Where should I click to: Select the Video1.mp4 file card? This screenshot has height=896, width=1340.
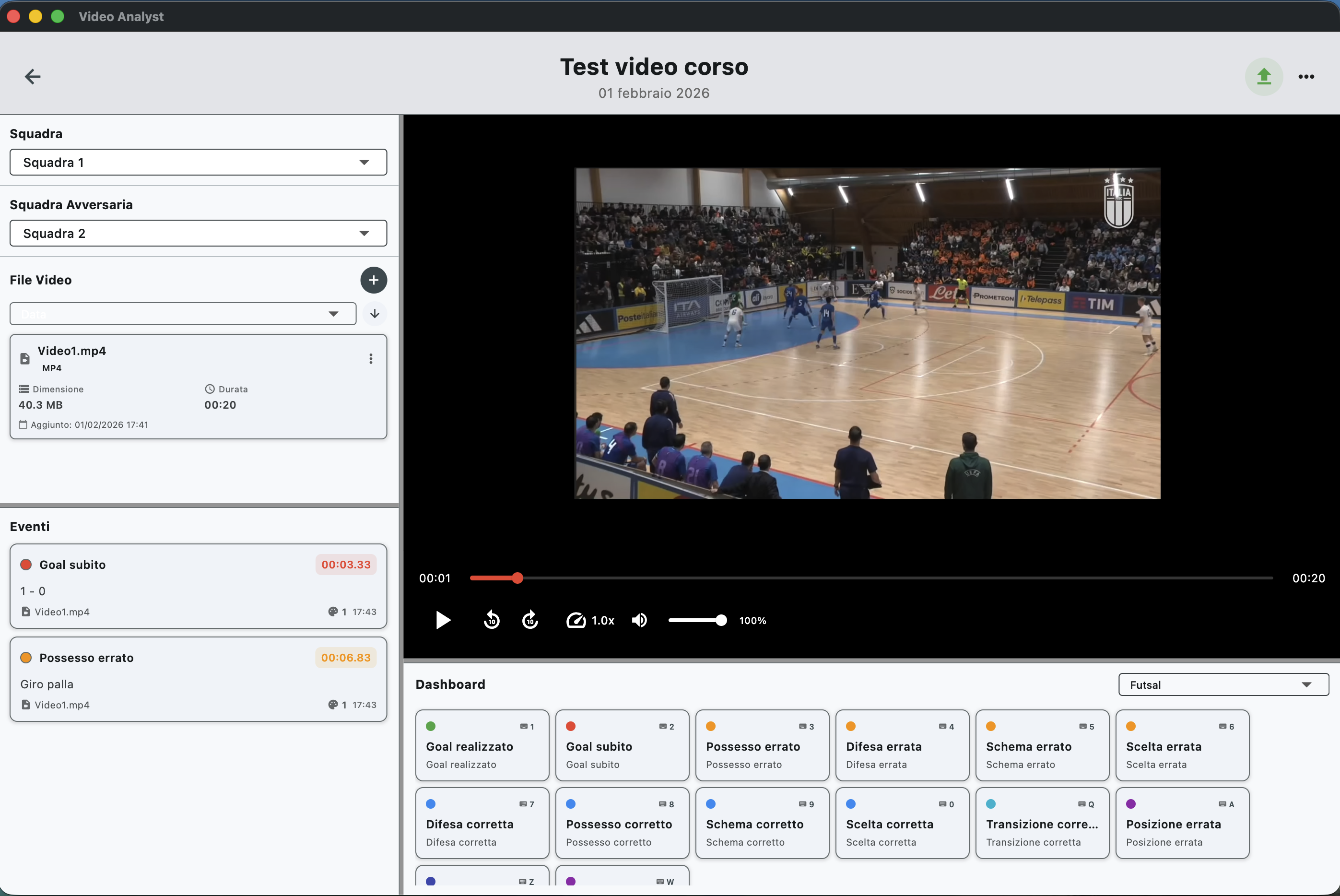(x=198, y=387)
